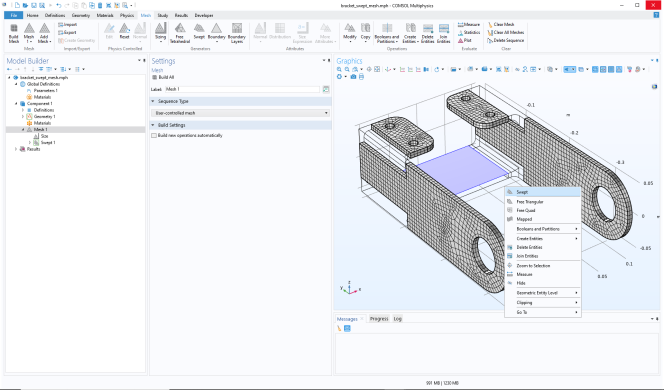Screen dimensions: 664x390
Task: Select the Size node in tree
Action: (x=44, y=136)
